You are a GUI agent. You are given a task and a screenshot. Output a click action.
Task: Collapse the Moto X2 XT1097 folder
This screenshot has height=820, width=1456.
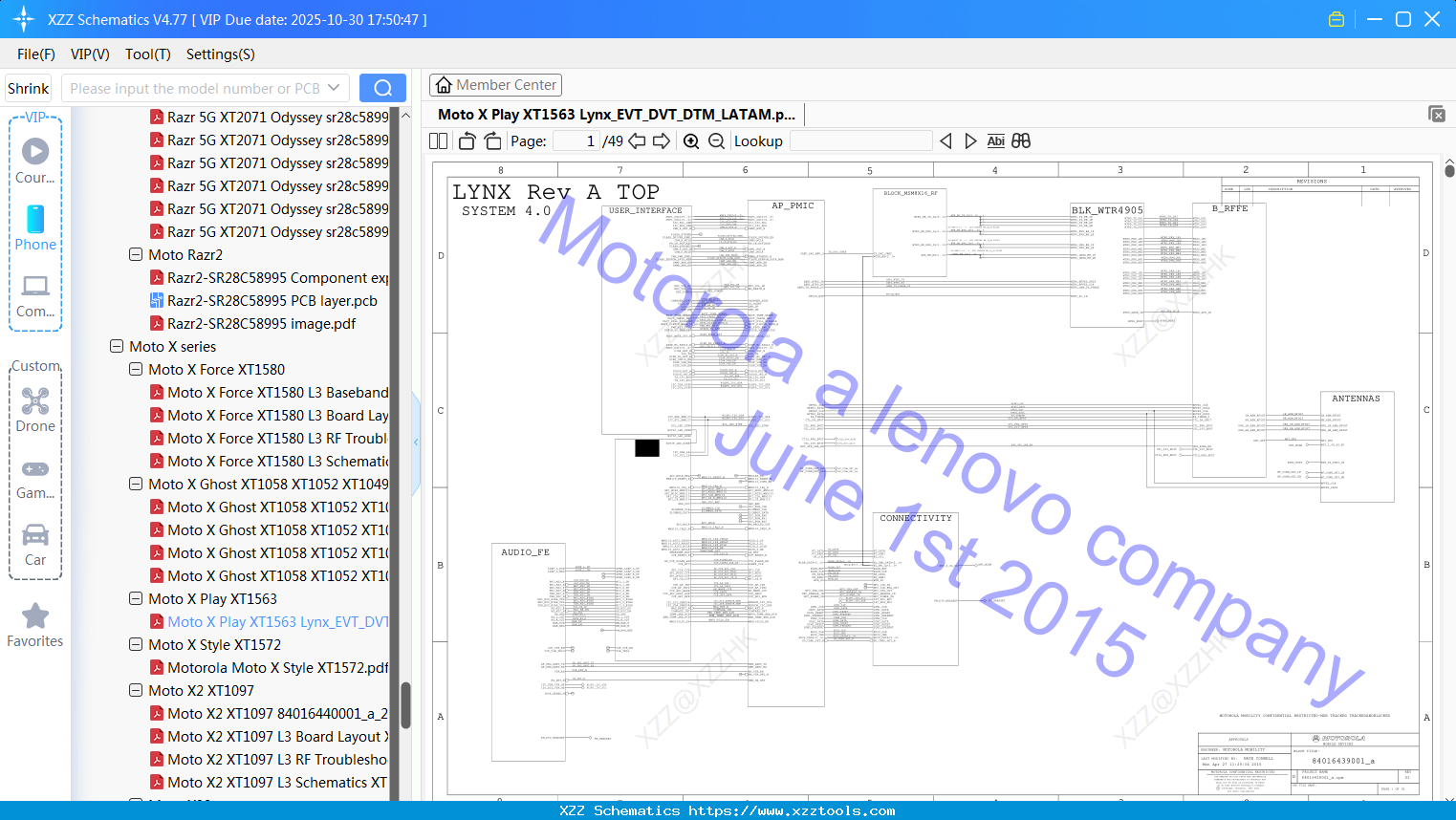[136, 690]
